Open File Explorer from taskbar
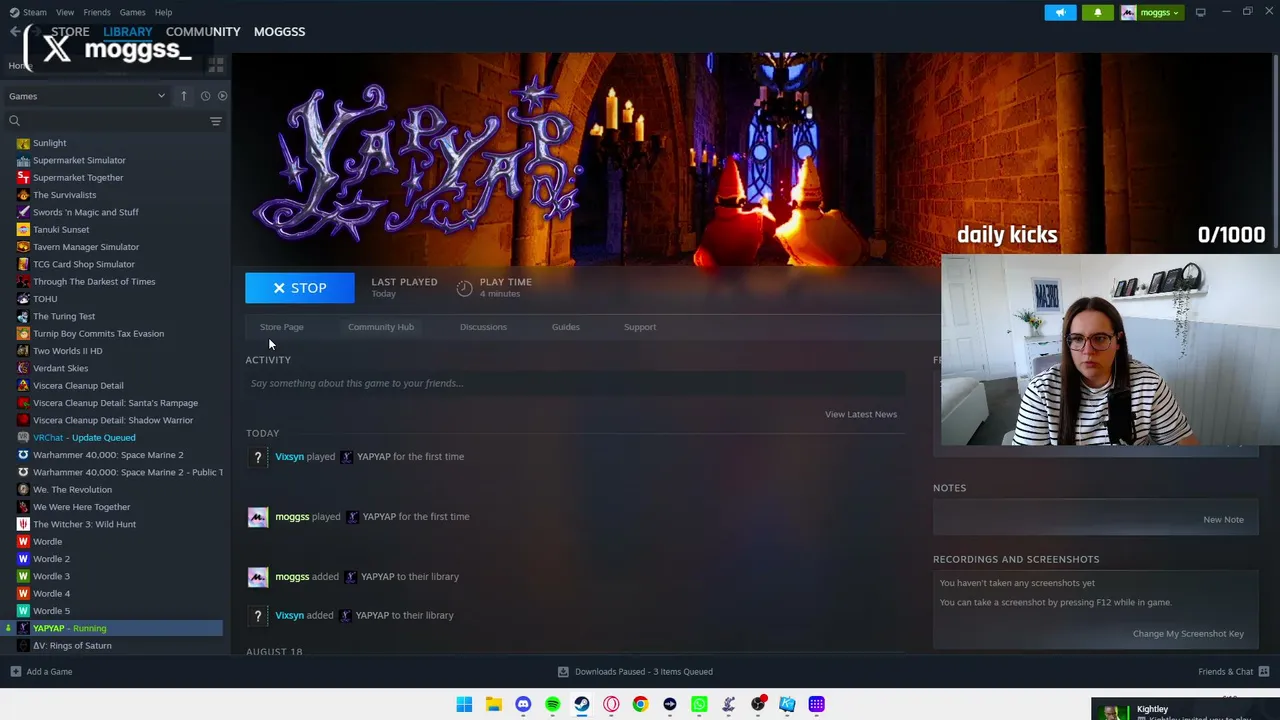This screenshot has width=1280, height=720. pos(493,705)
